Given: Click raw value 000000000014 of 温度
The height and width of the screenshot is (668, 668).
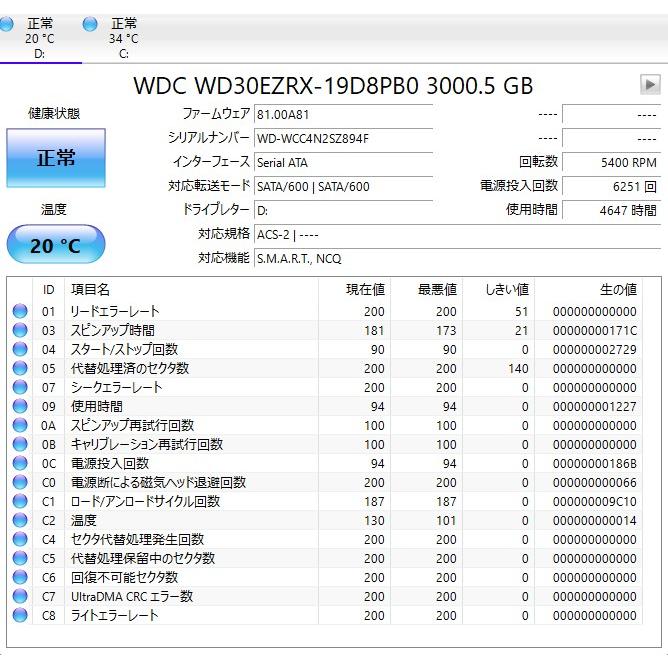Looking at the screenshot, I should (595, 521).
